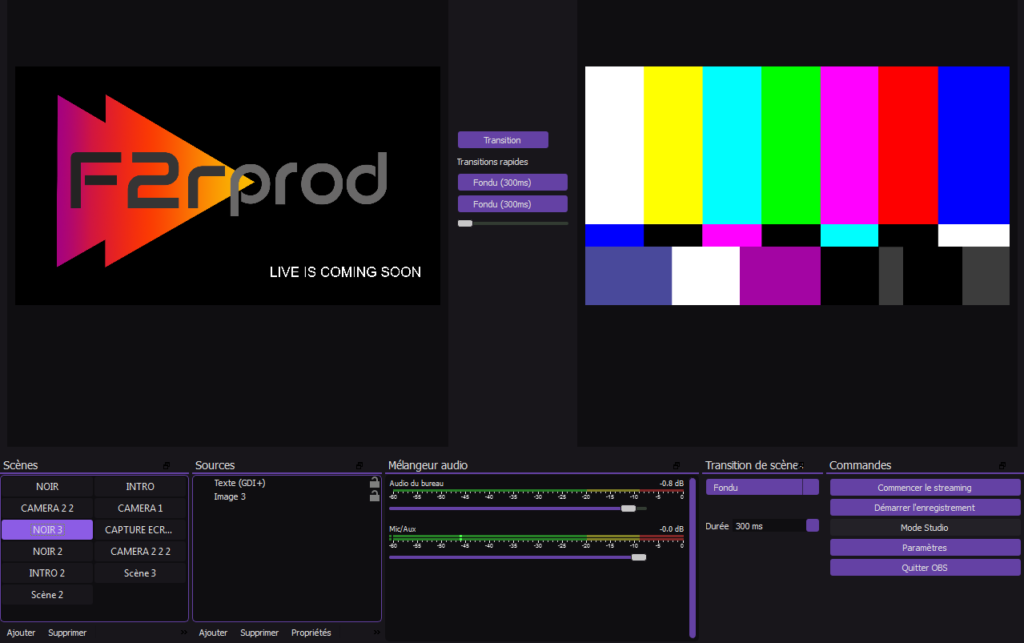Click the Mélangeur audio panel title
The image size is (1024, 643).
pos(428,465)
